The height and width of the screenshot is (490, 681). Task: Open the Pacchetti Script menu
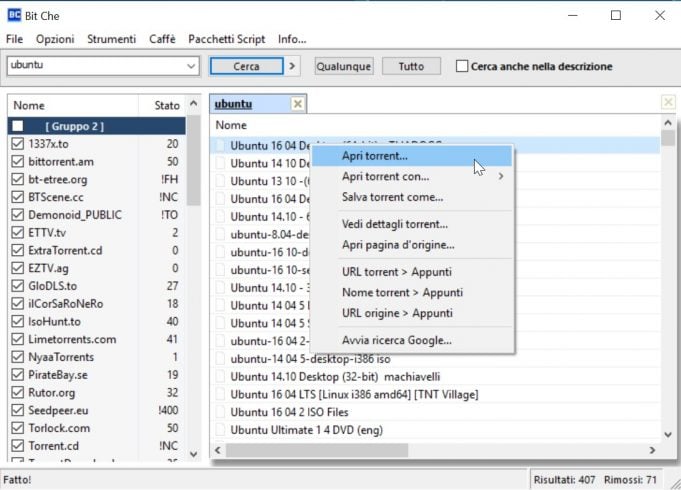pyautogui.click(x=227, y=39)
